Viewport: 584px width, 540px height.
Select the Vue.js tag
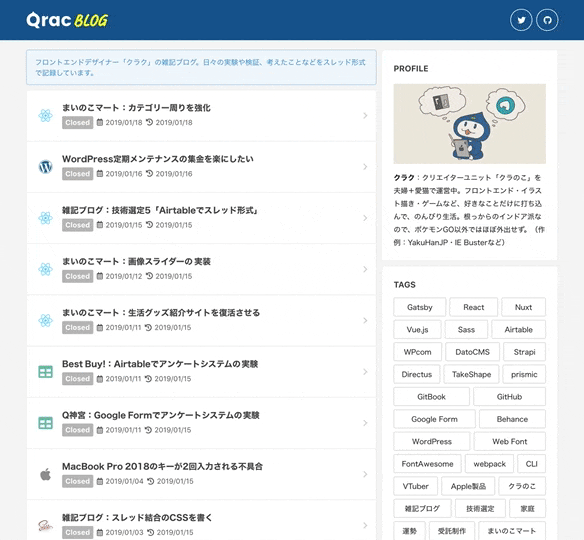click(417, 330)
